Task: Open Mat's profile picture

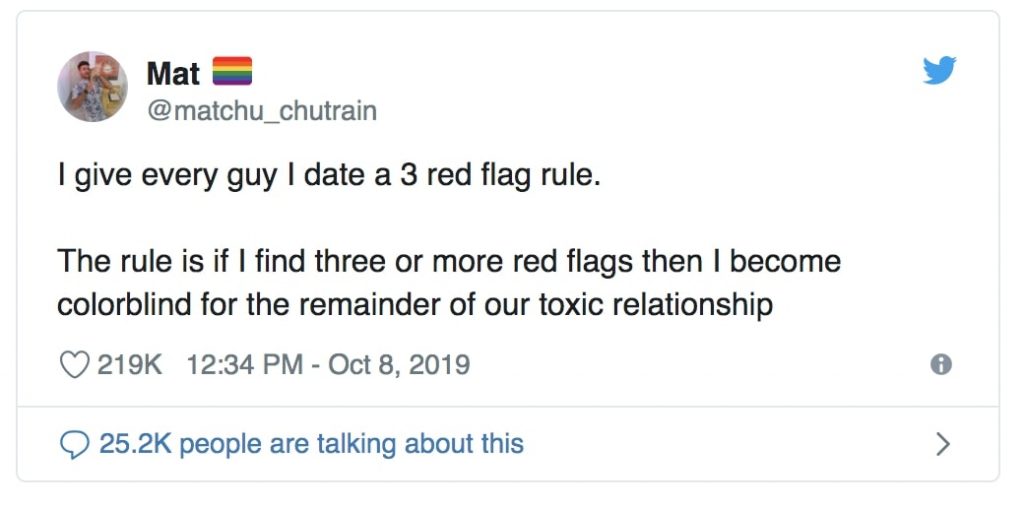Action: 92,87
